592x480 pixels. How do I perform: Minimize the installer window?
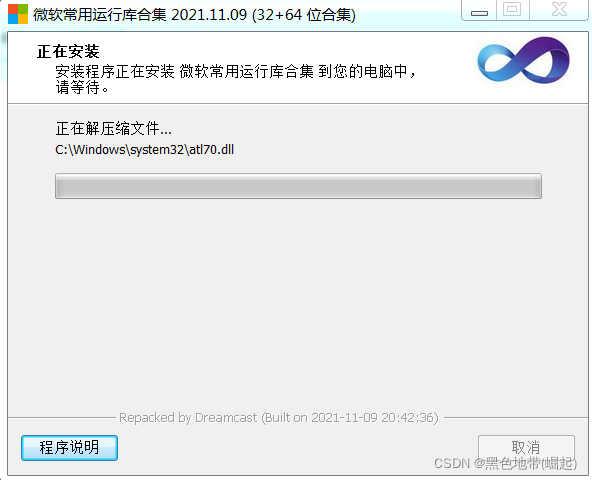pos(479,11)
